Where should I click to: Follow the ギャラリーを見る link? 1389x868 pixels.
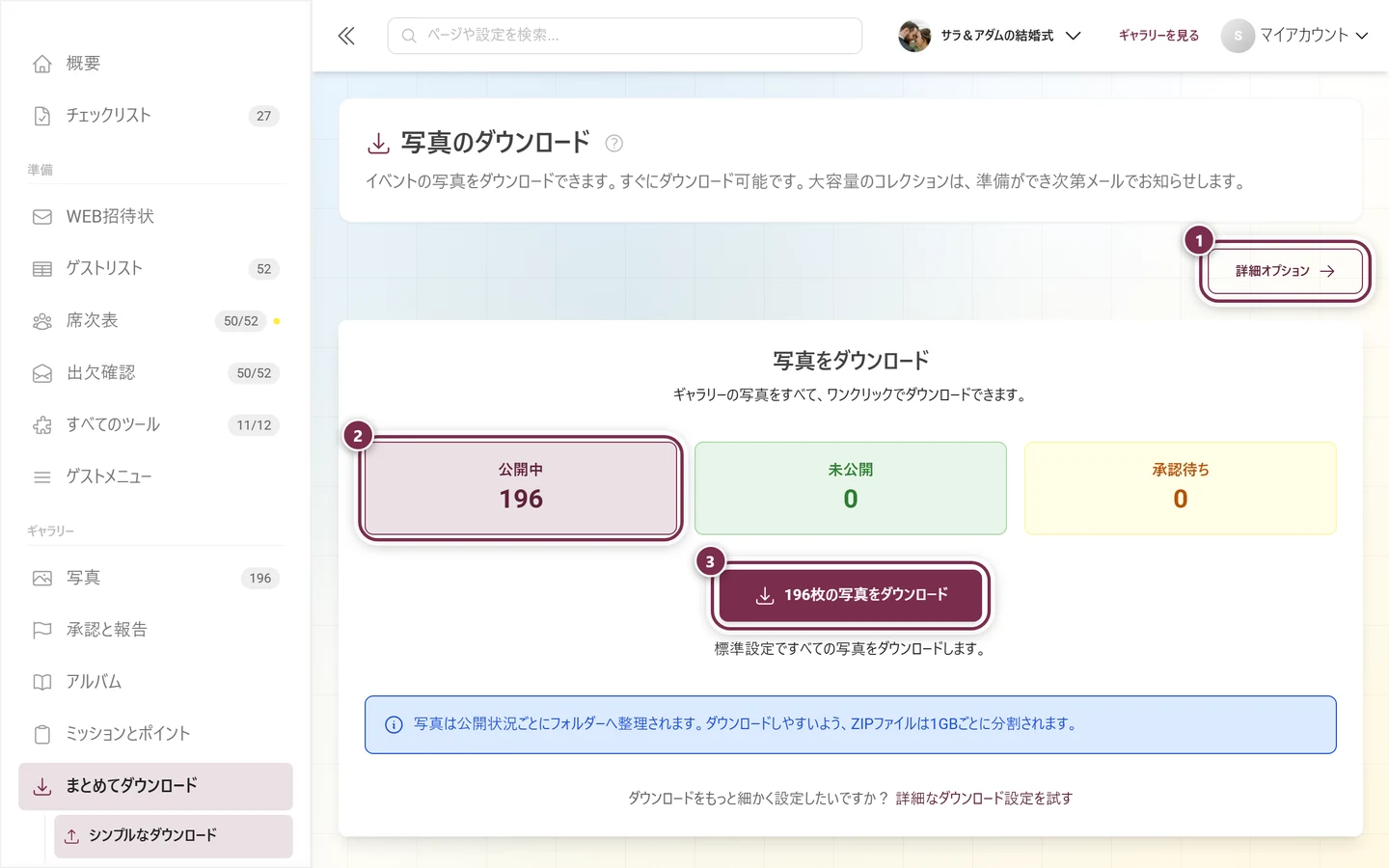pos(1158,36)
